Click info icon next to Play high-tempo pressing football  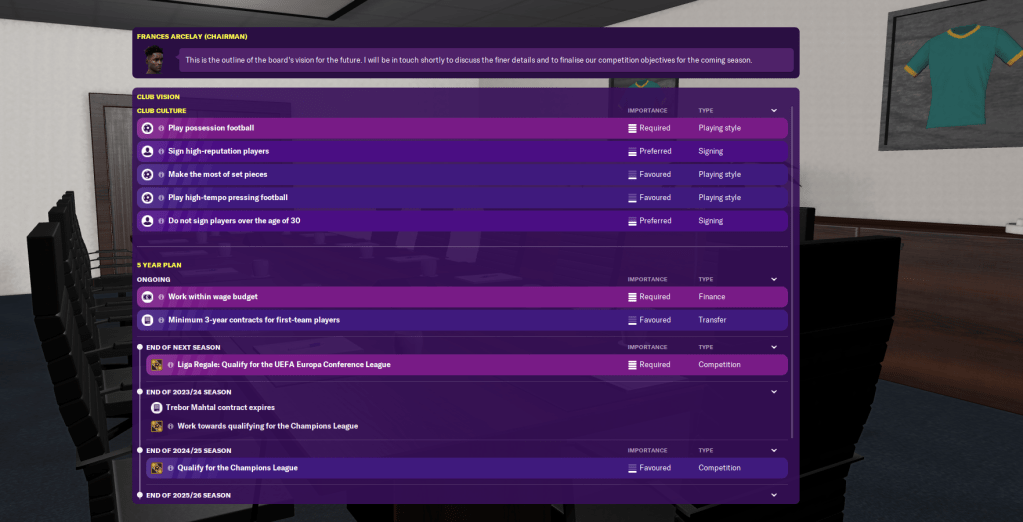(160, 198)
